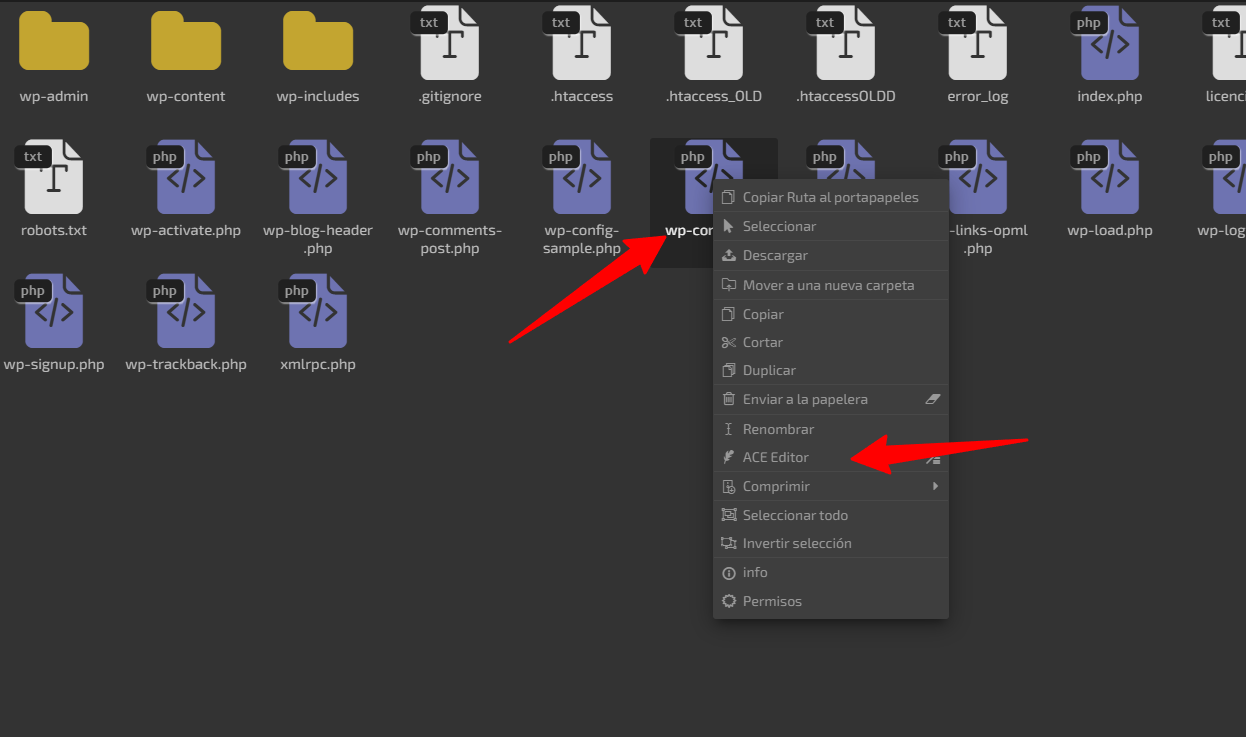
Task: Choose Cortar from the context menu
Action: (830, 342)
